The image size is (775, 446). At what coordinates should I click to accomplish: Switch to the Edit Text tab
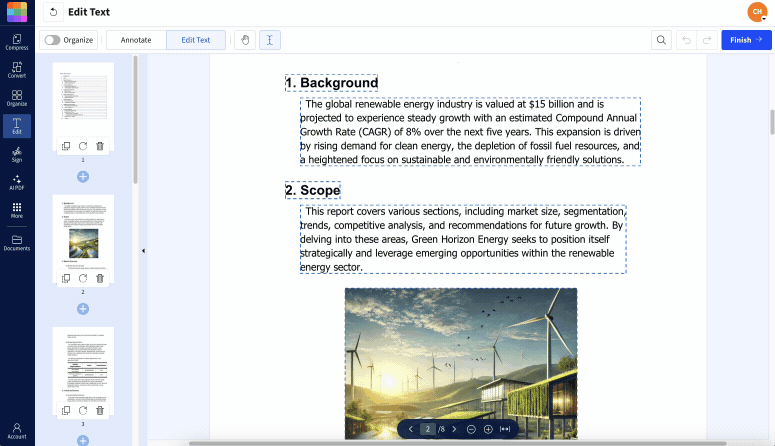(x=196, y=40)
